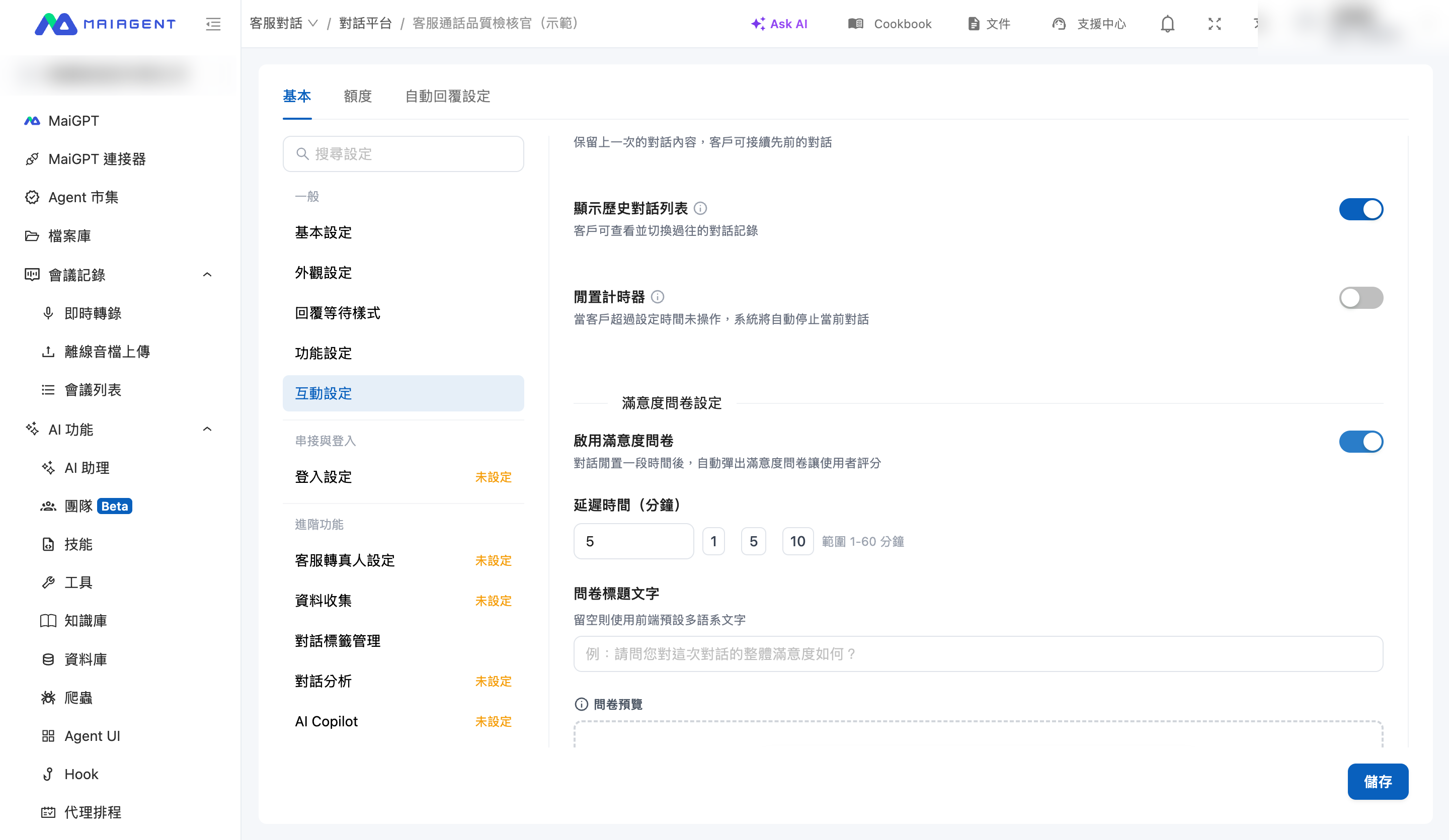Collapse the sidebar menu icon
This screenshot has width=1449, height=840.
pos(213,24)
